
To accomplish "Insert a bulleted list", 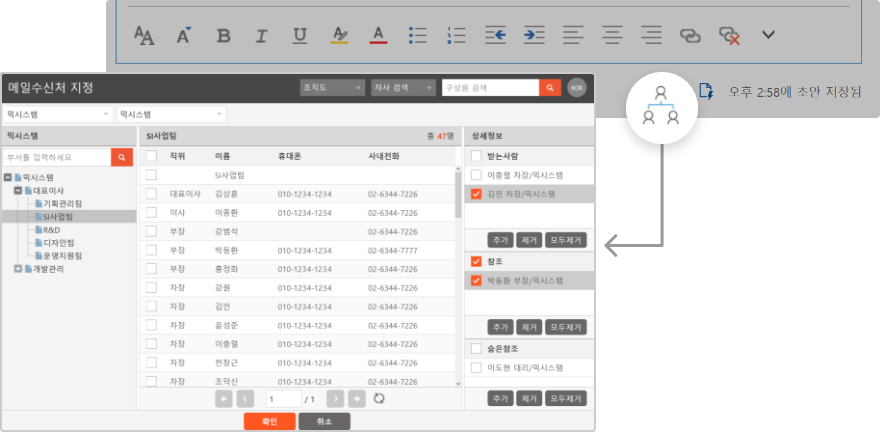I will point(419,35).
